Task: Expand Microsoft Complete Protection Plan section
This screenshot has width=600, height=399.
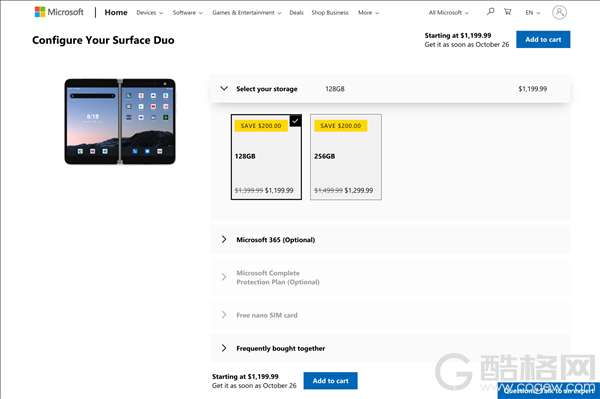Action: tap(390, 277)
